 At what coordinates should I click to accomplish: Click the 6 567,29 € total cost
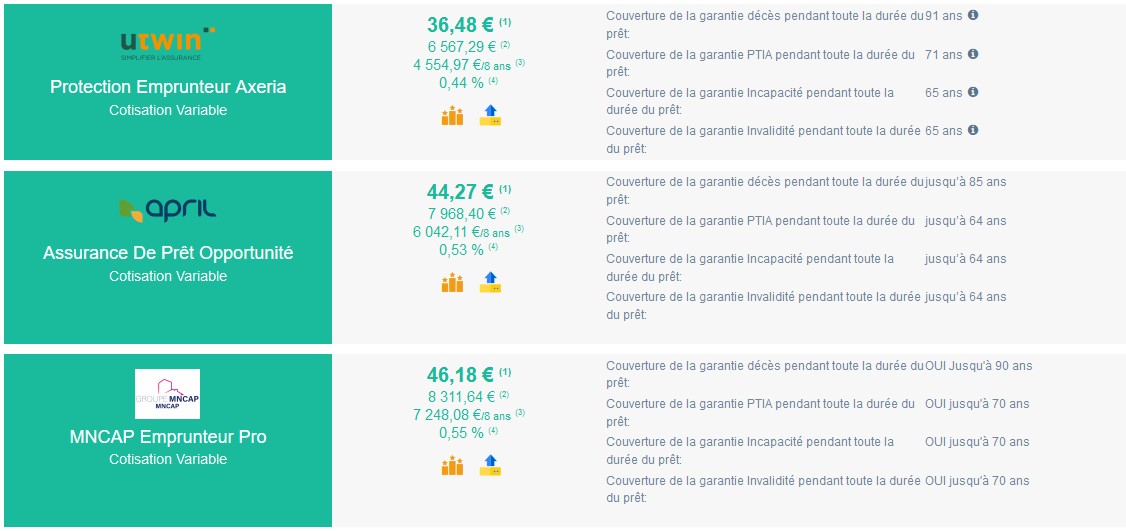[463, 47]
